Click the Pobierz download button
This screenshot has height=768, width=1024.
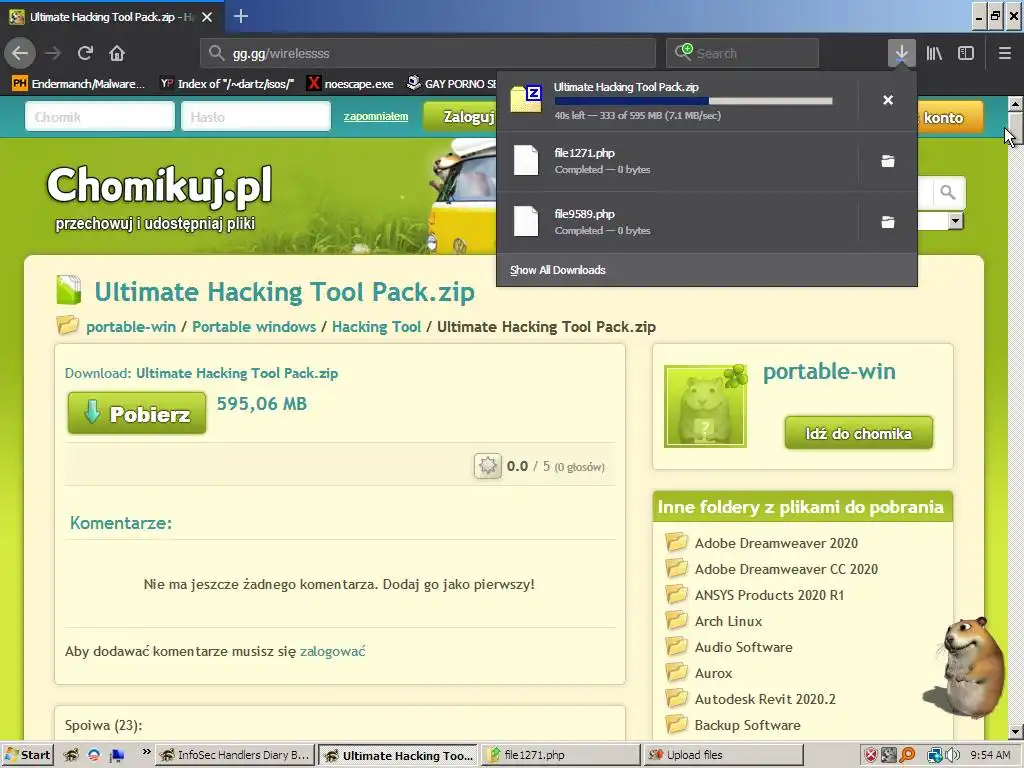pos(136,413)
